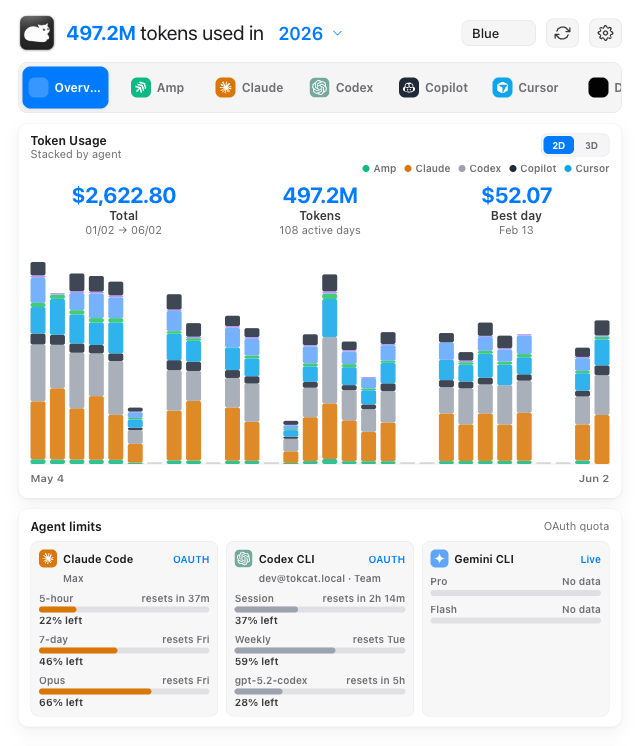Screen dimensions: 640x746
Task: Open settings via the gear icon
Action: coord(605,33)
